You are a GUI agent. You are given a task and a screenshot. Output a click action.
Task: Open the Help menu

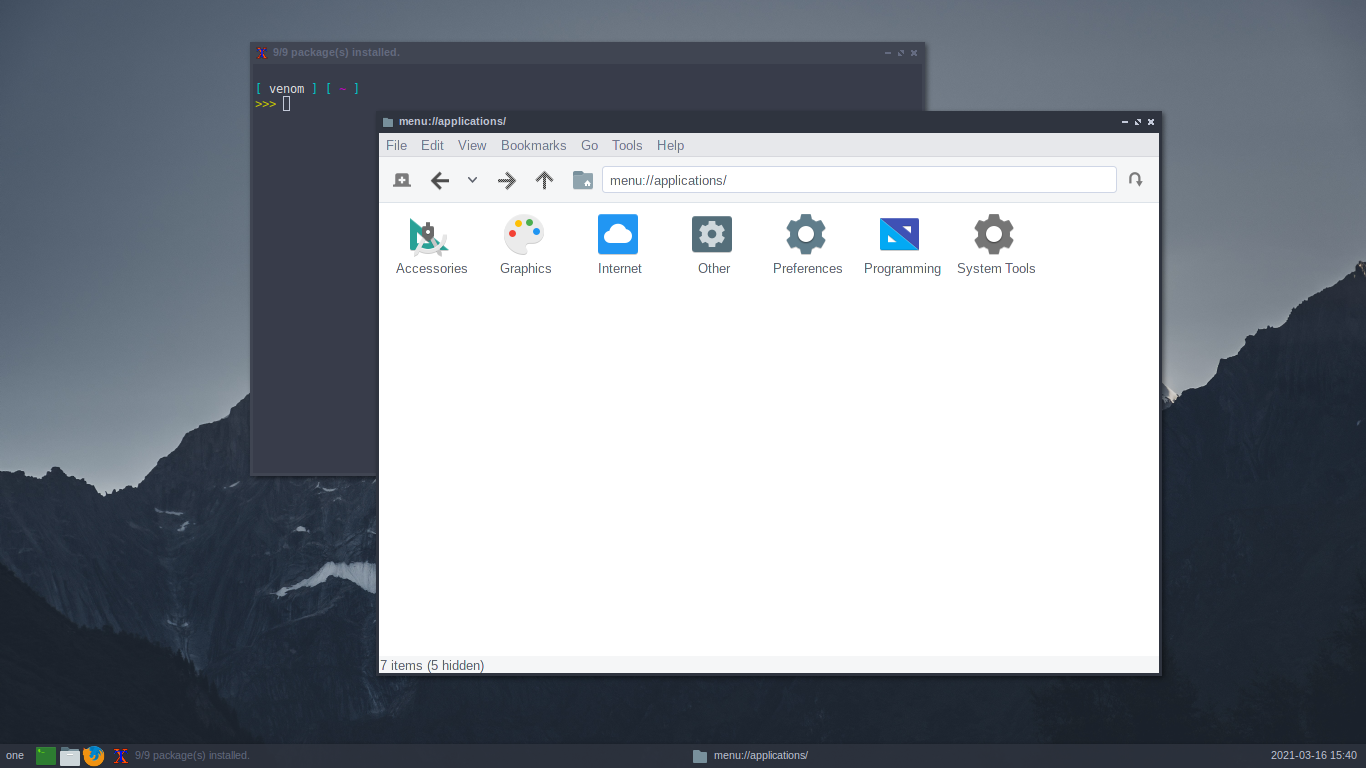pos(671,145)
